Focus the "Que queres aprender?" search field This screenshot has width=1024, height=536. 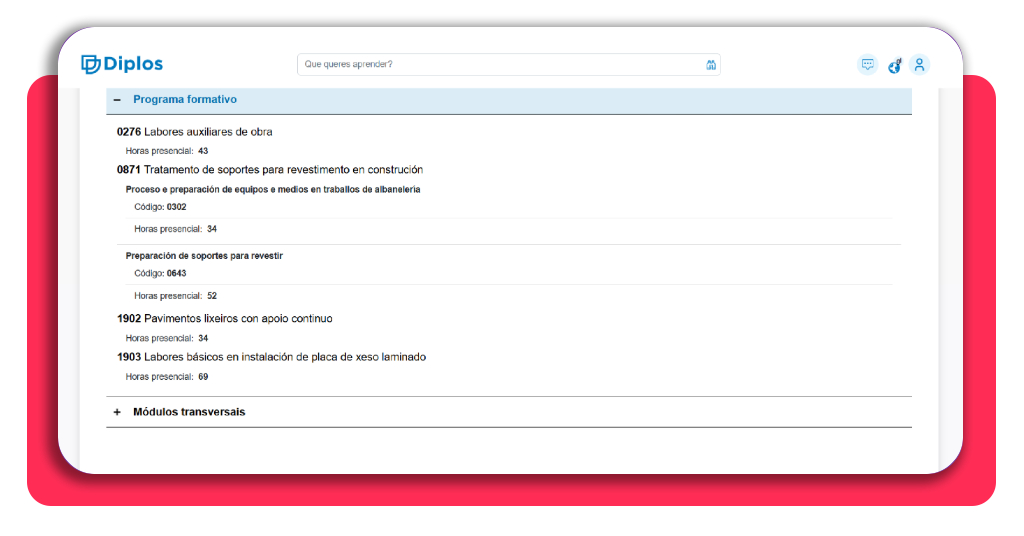point(509,65)
